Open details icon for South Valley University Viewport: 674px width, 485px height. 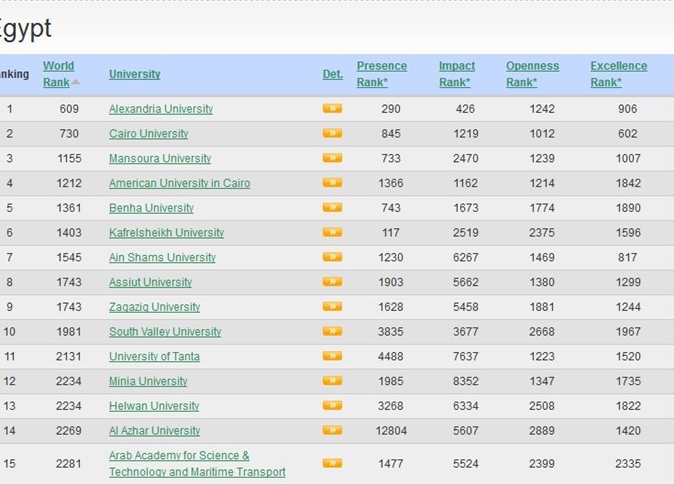[332, 331]
